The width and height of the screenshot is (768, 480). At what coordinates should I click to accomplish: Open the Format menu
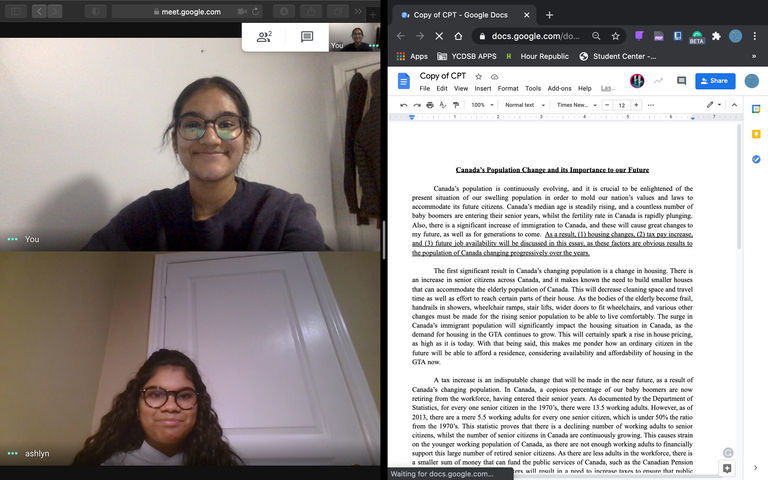click(x=508, y=89)
